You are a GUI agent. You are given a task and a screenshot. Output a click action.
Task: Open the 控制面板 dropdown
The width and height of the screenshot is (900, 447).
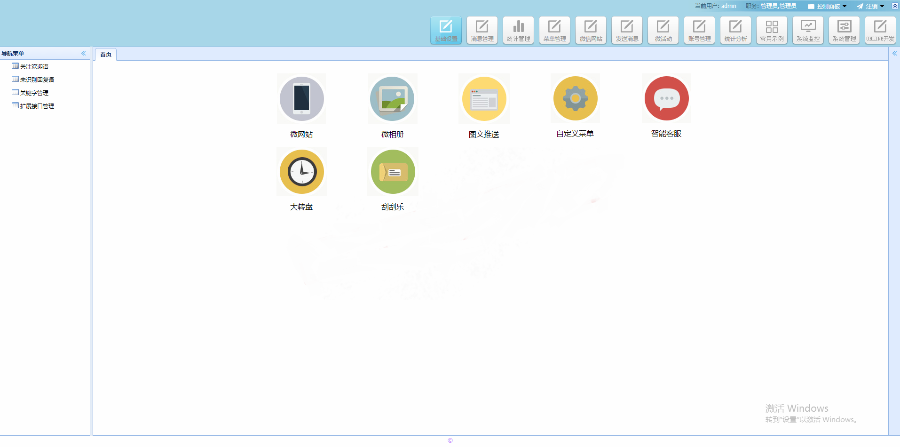point(827,6)
